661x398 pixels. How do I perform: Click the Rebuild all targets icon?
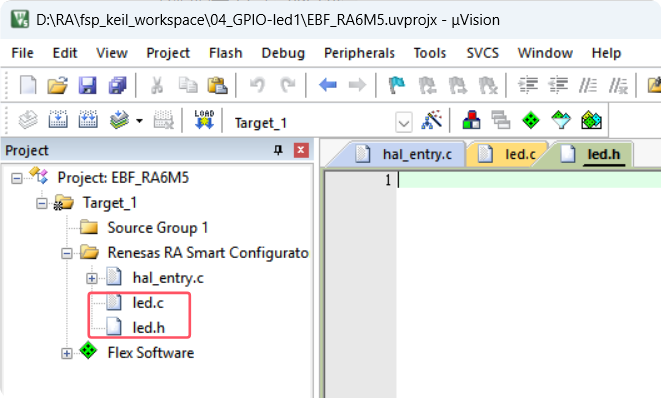[88, 120]
